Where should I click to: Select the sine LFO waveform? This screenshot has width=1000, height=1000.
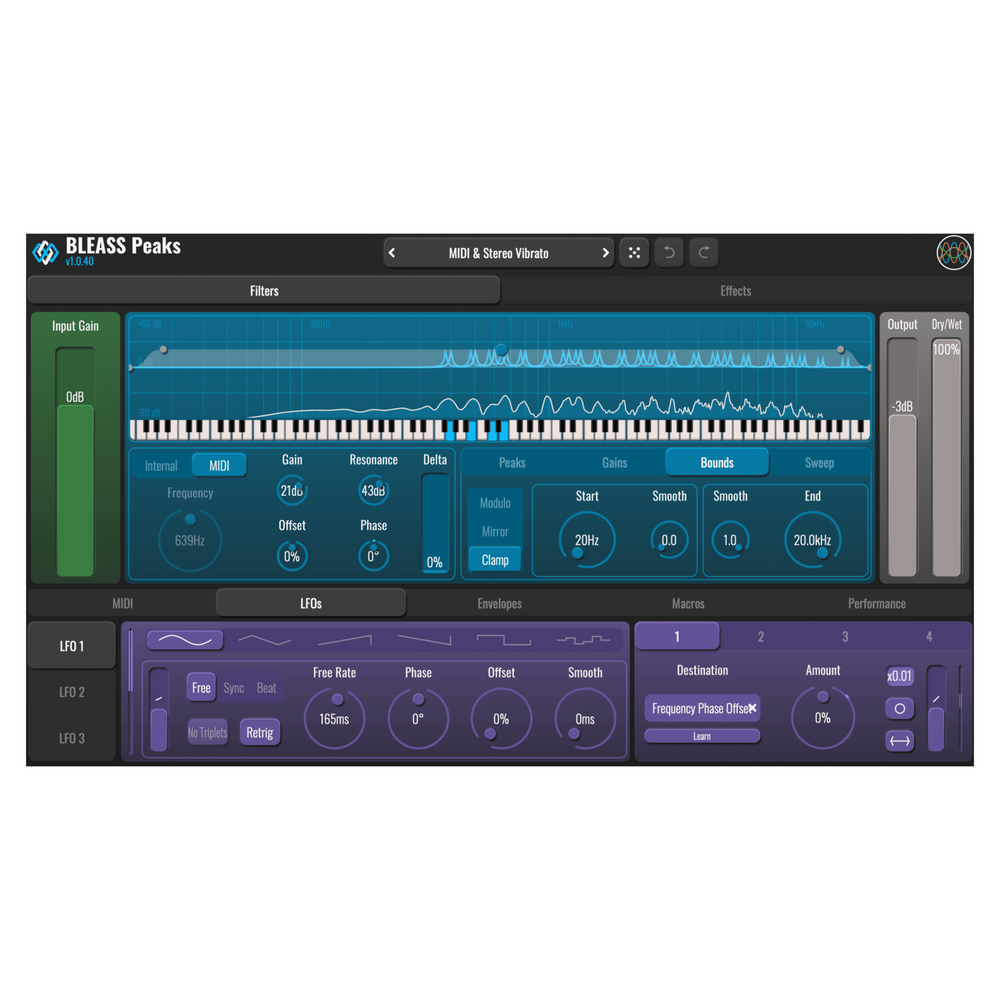click(x=185, y=640)
